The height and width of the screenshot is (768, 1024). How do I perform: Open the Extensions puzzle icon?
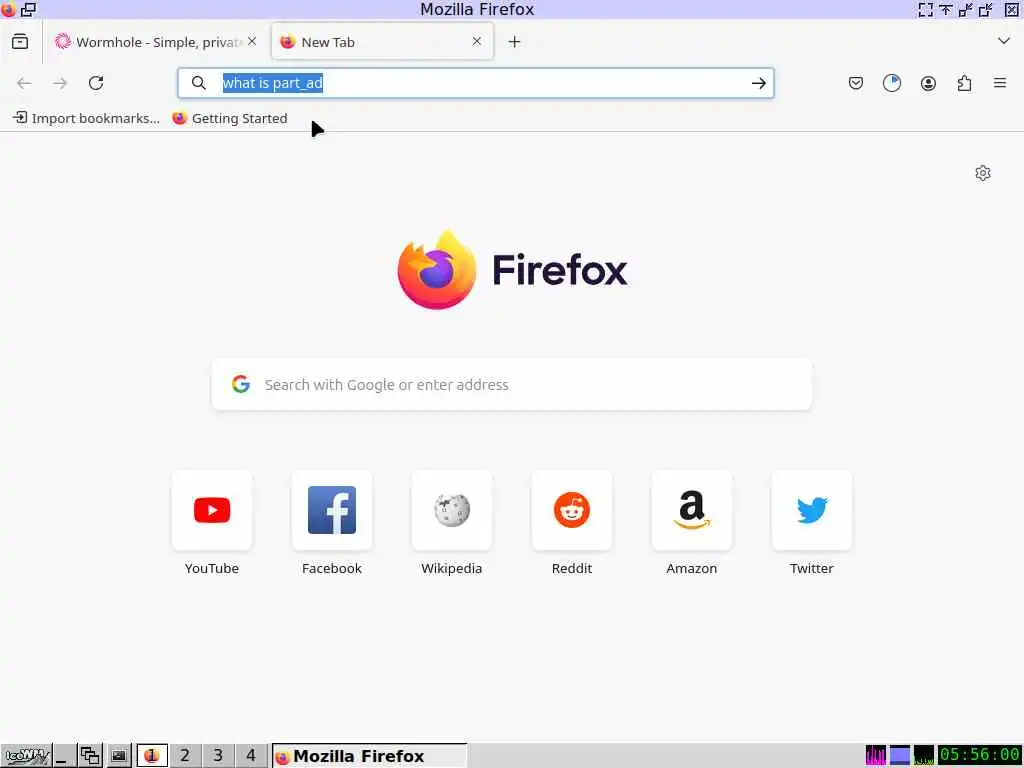[964, 83]
